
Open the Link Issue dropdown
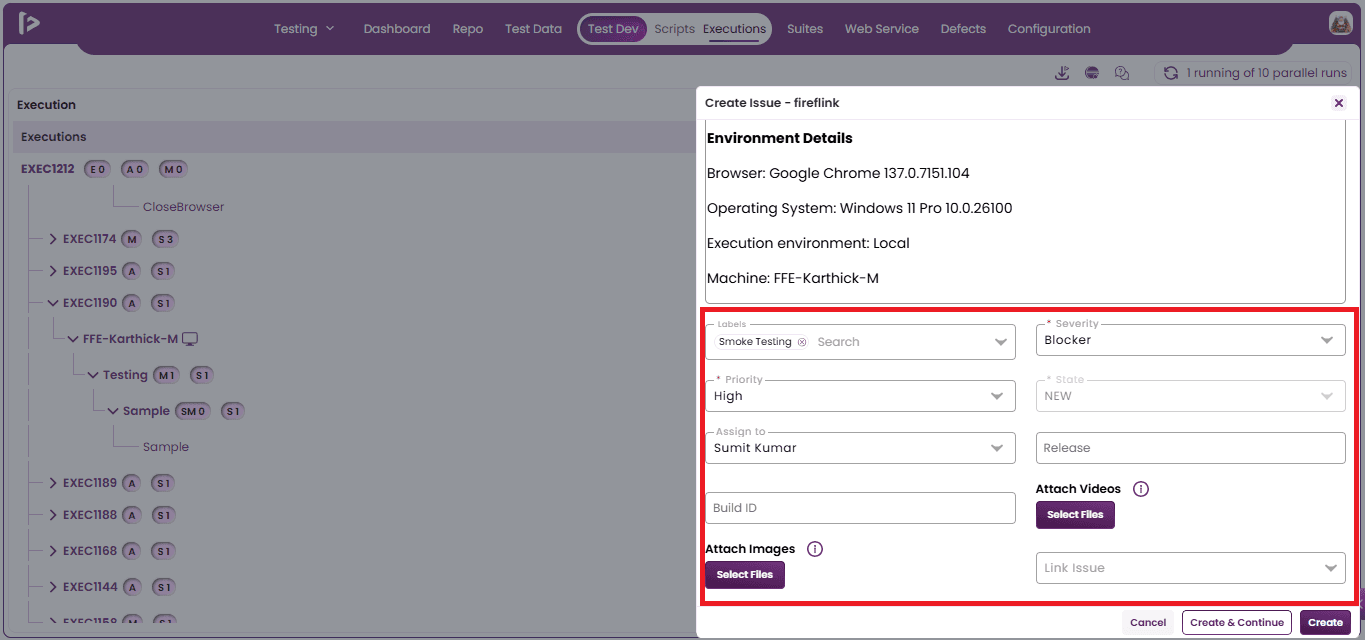(x=1190, y=568)
